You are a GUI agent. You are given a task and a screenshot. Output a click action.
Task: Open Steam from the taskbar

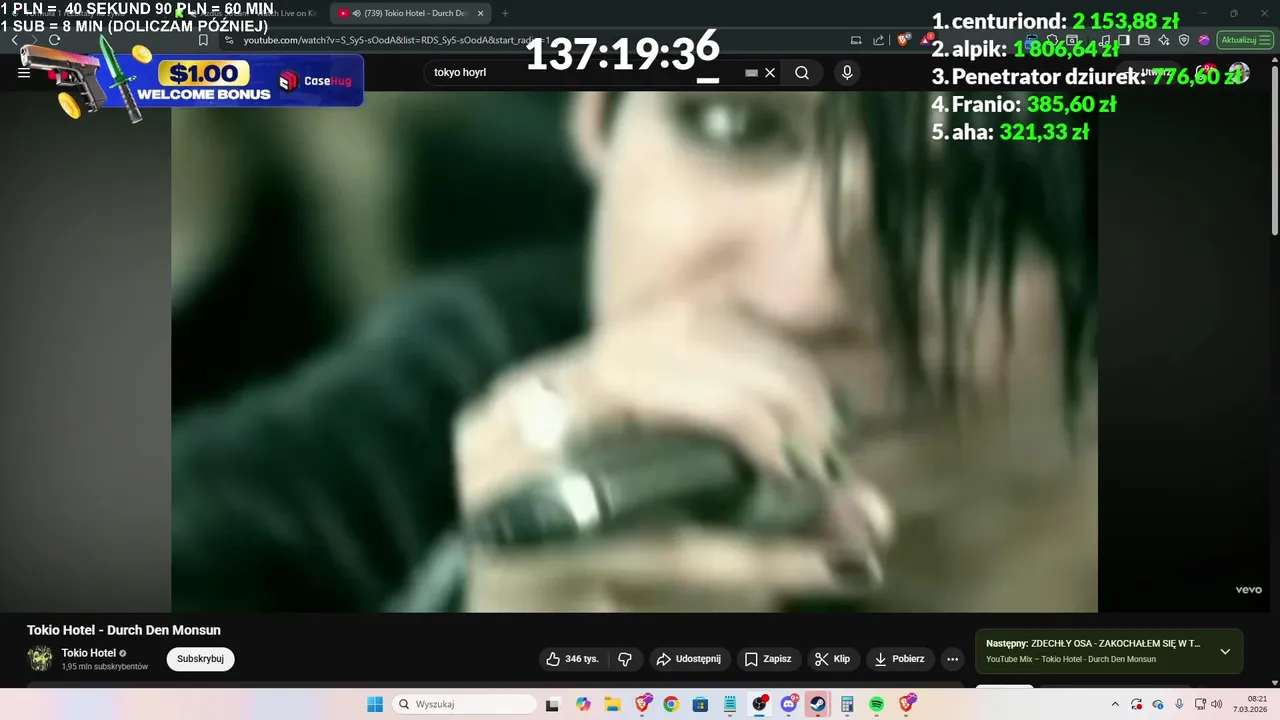coord(818,704)
